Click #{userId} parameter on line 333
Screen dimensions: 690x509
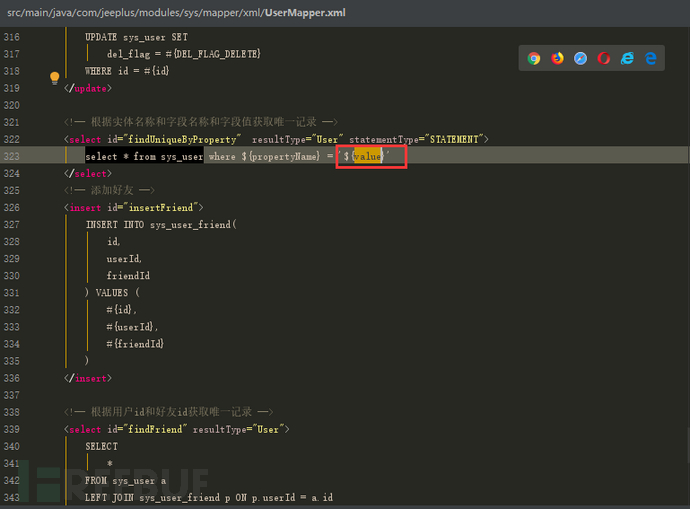click(x=131, y=327)
